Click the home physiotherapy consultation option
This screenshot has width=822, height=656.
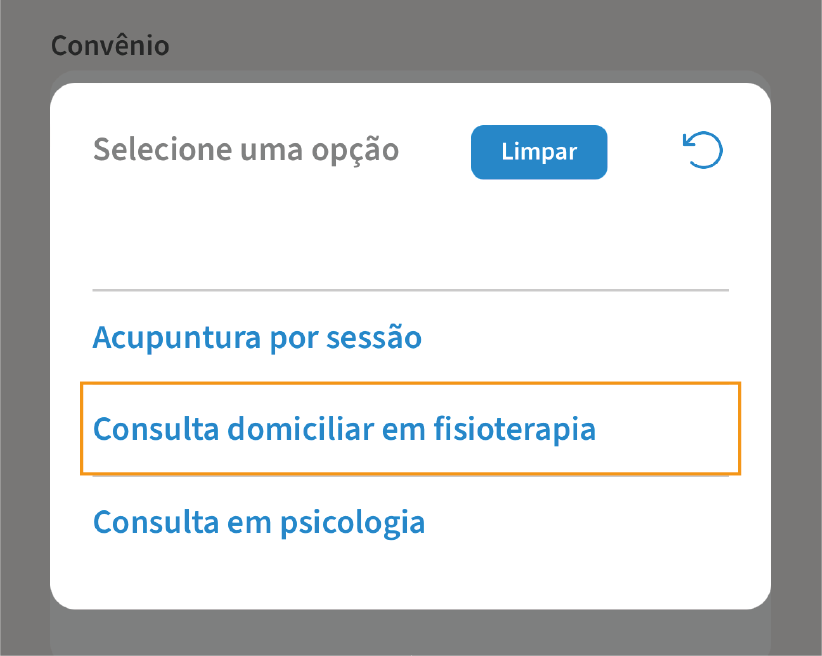(x=344, y=428)
